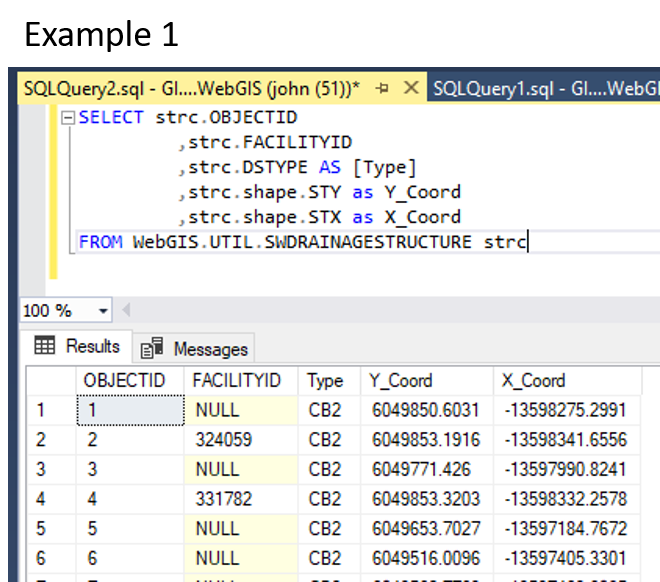Open the 100 % zoom dropdown
The image size is (660, 582).
pyautogui.click(x=103, y=311)
